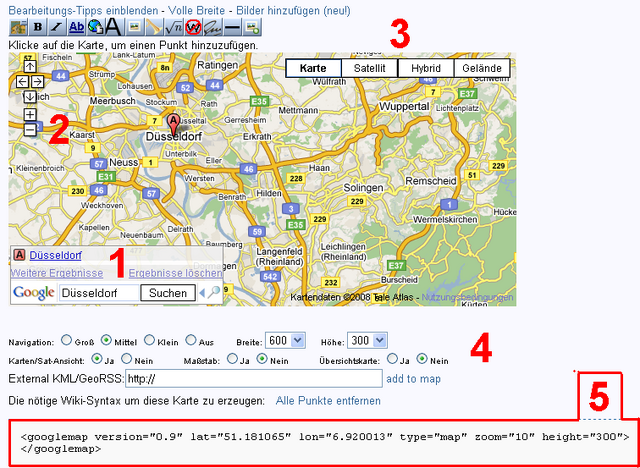Enable Maßstab with Ja radio
The height and width of the screenshot is (468, 640).
tap(232, 359)
